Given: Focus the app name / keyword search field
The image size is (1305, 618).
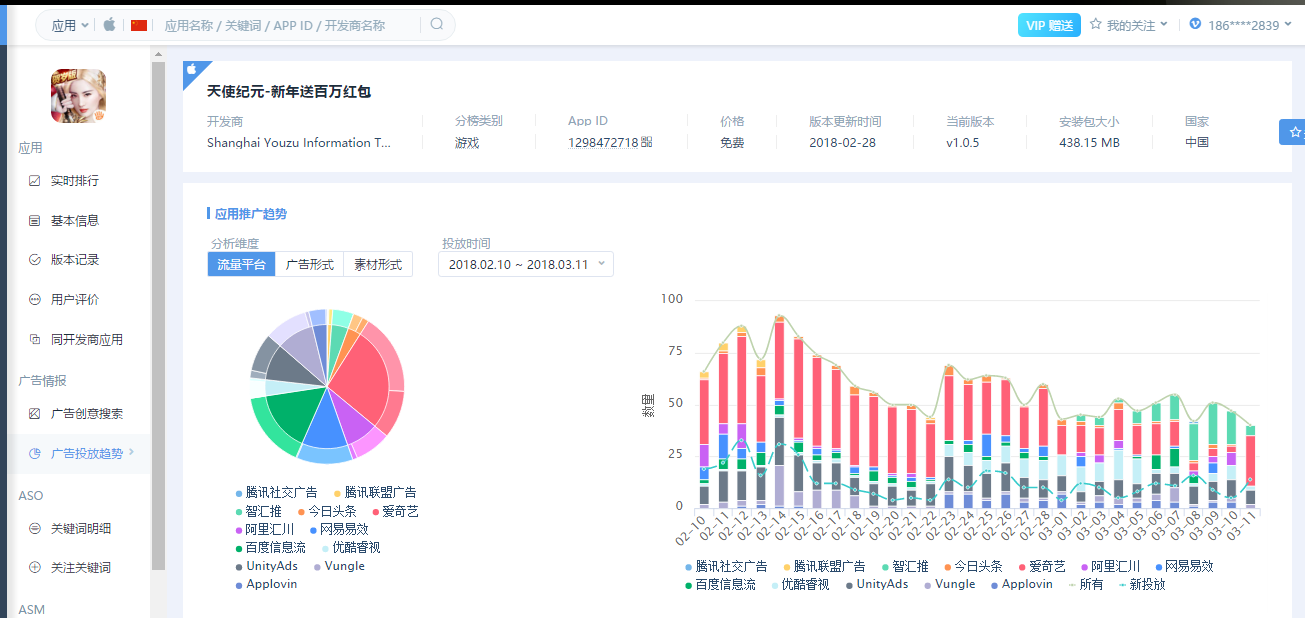Looking at the screenshot, I should tap(288, 25).
